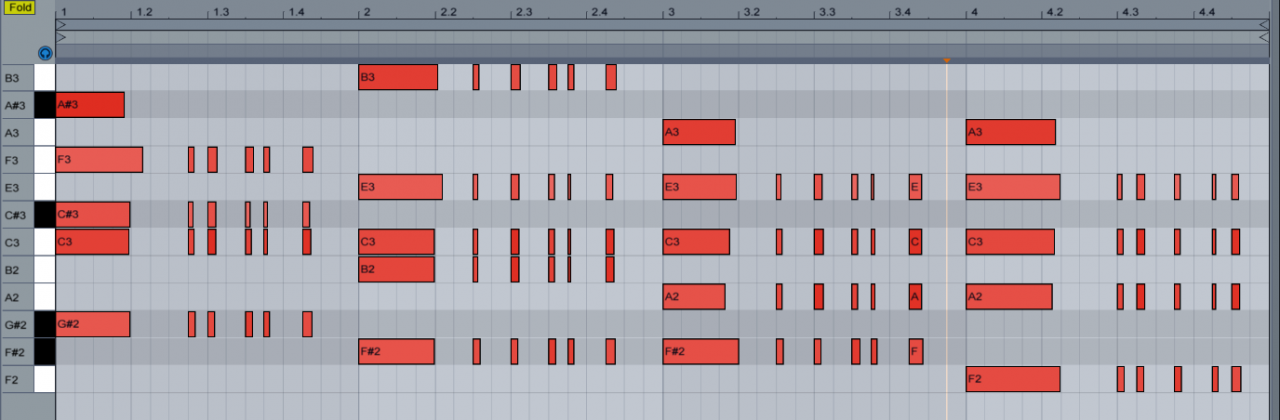Select the long F3 note at bar 1
This screenshot has width=1280, height=420.
click(x=99, y=159)
